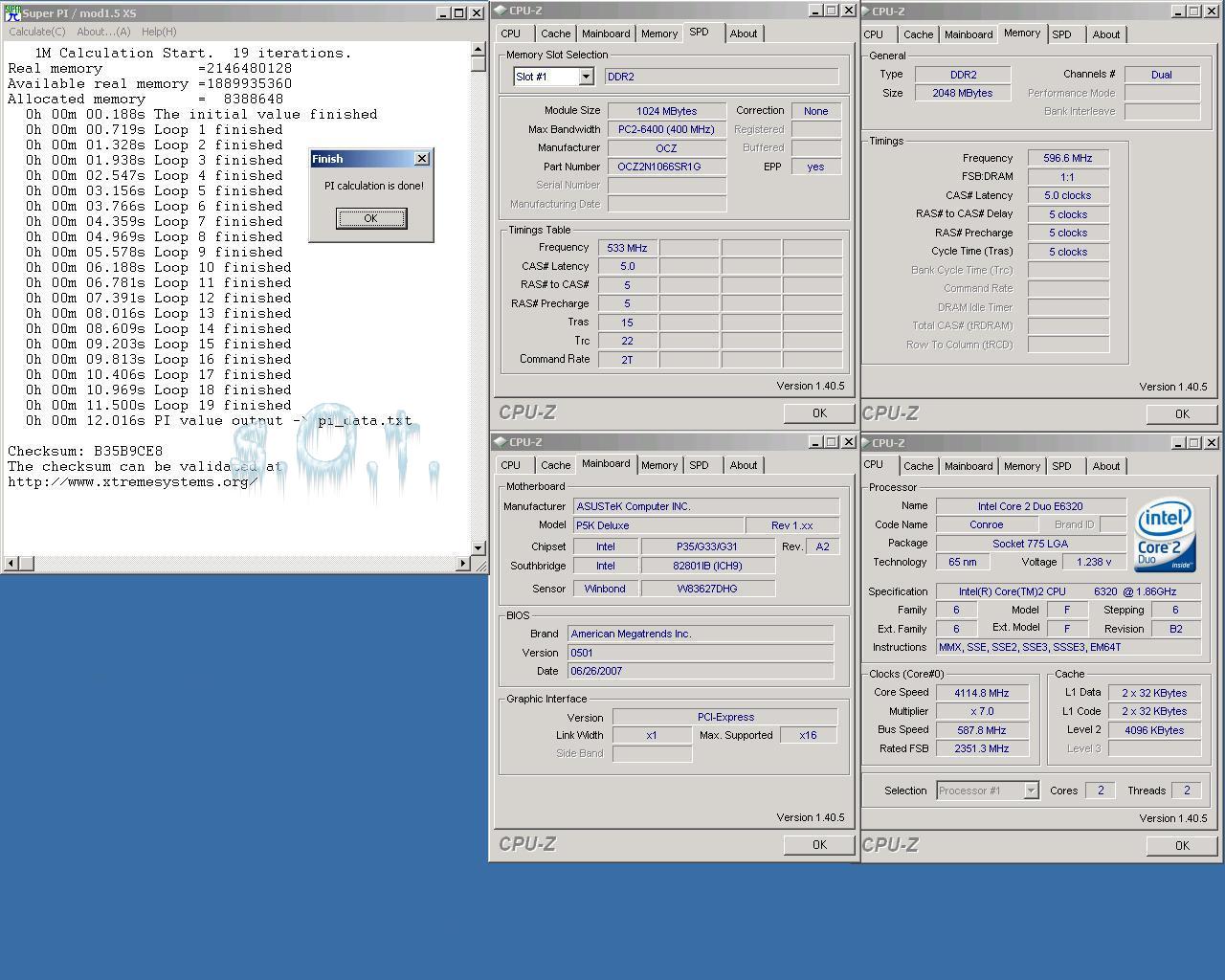Click OK in SPD CPU-Z window
This screenshot has width=1225, height=980.
(x=819, y=412)
